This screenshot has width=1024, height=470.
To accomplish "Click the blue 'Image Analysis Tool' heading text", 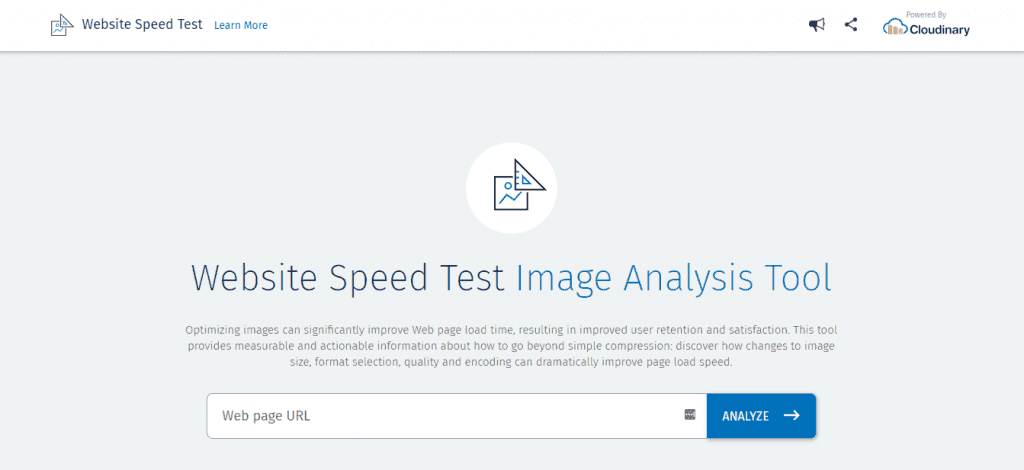I will click(x=673, y=279).
